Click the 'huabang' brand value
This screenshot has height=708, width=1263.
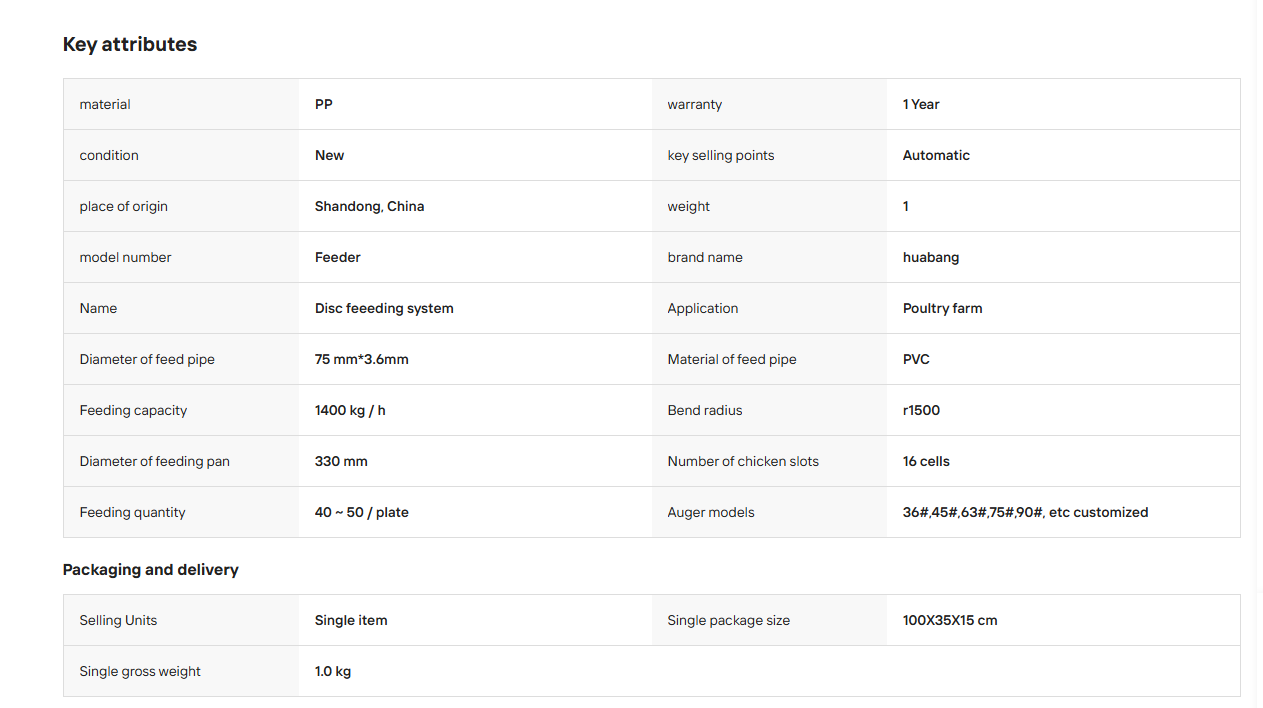[x=931, y=257]
